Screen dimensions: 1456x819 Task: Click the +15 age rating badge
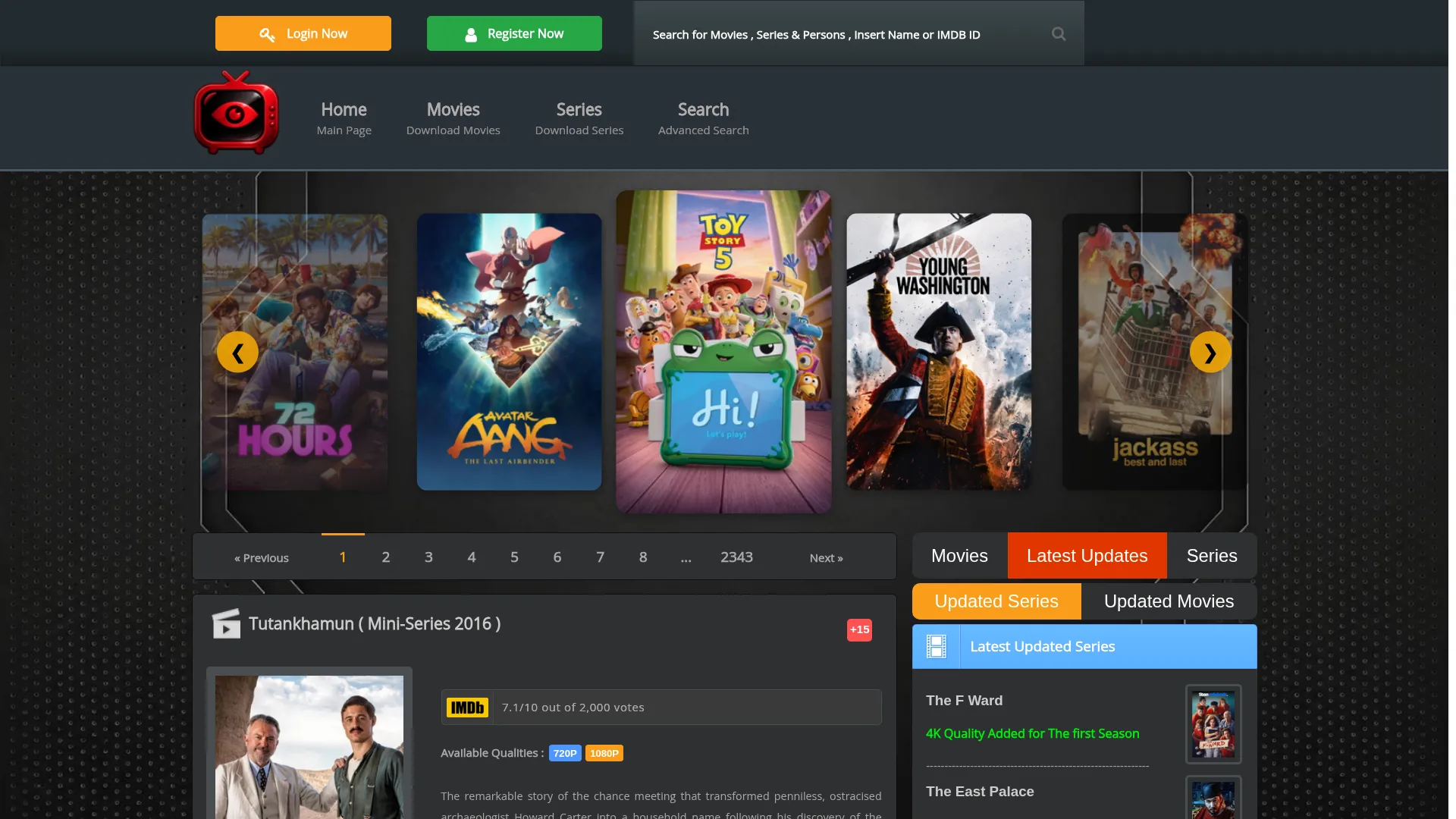pyautogui.click(x=859, y=629)
